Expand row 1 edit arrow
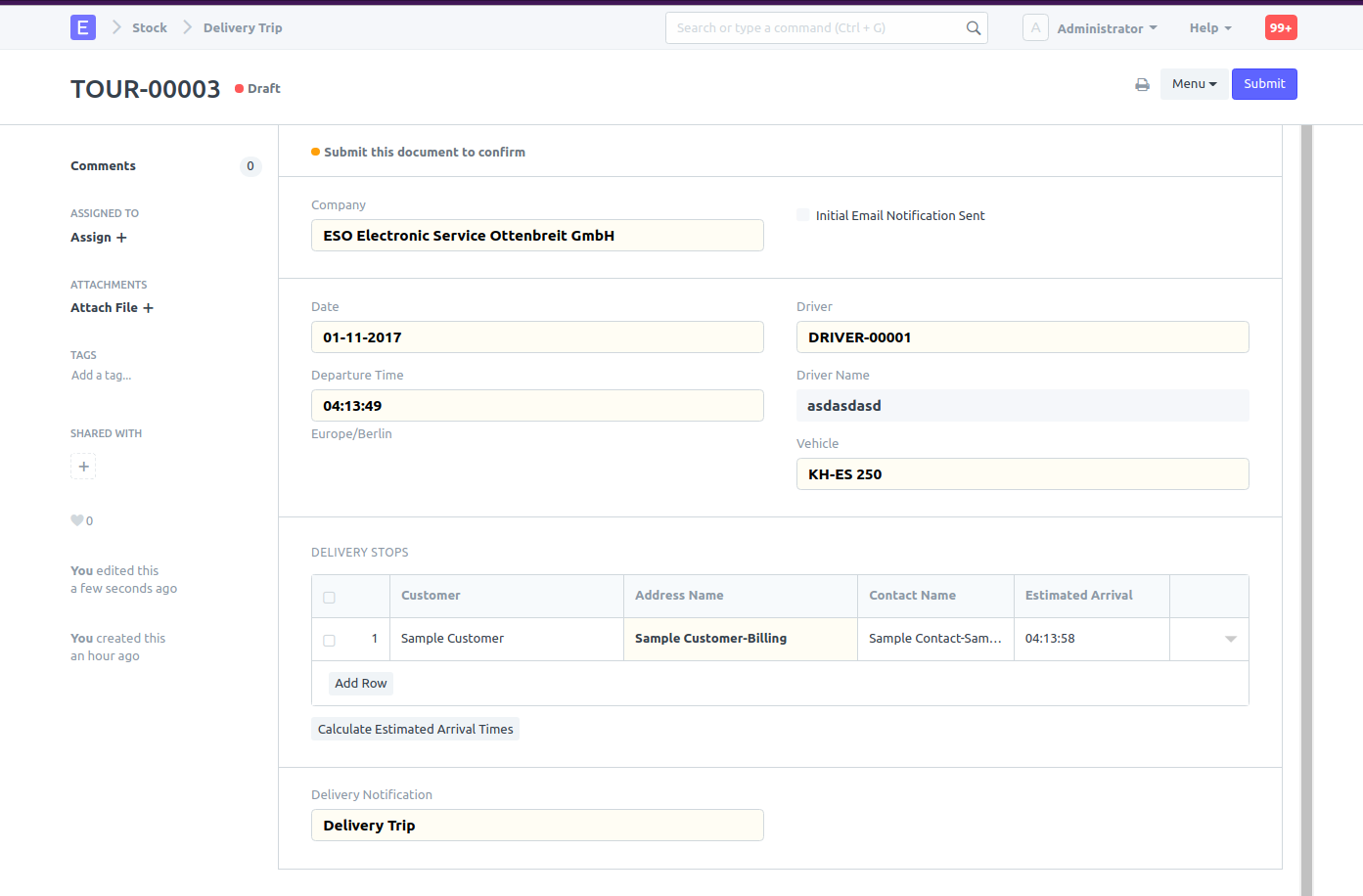This screenshot has height=896, width=1363. click(1230, 639)
